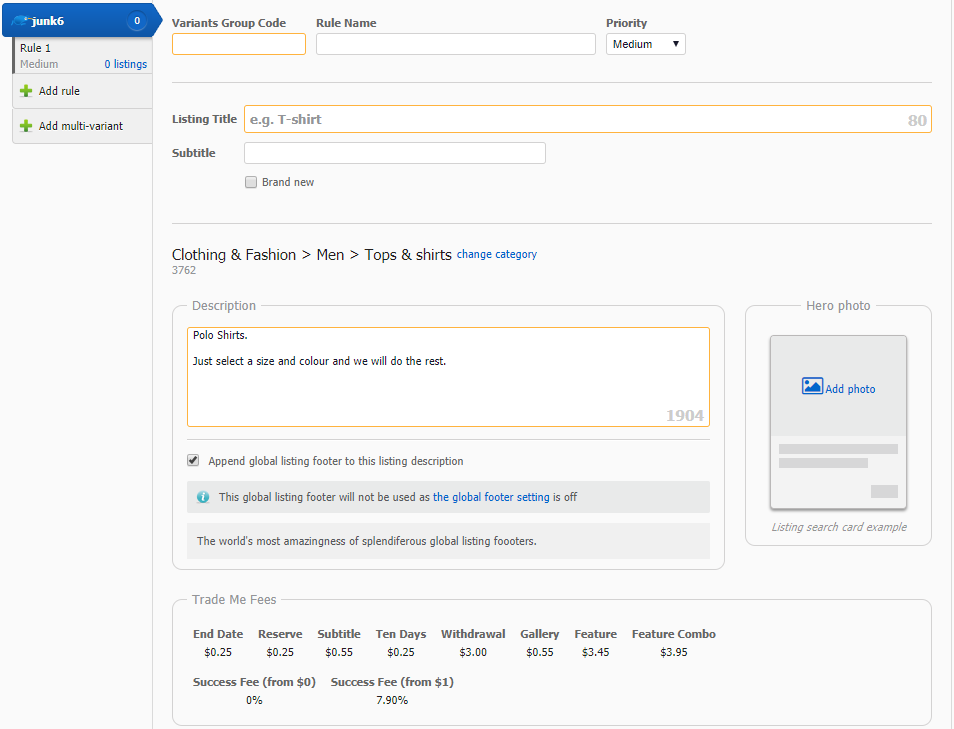Click into the Subtitle field
The width and height of the screenshot is (954, 729).
[395, 153]
